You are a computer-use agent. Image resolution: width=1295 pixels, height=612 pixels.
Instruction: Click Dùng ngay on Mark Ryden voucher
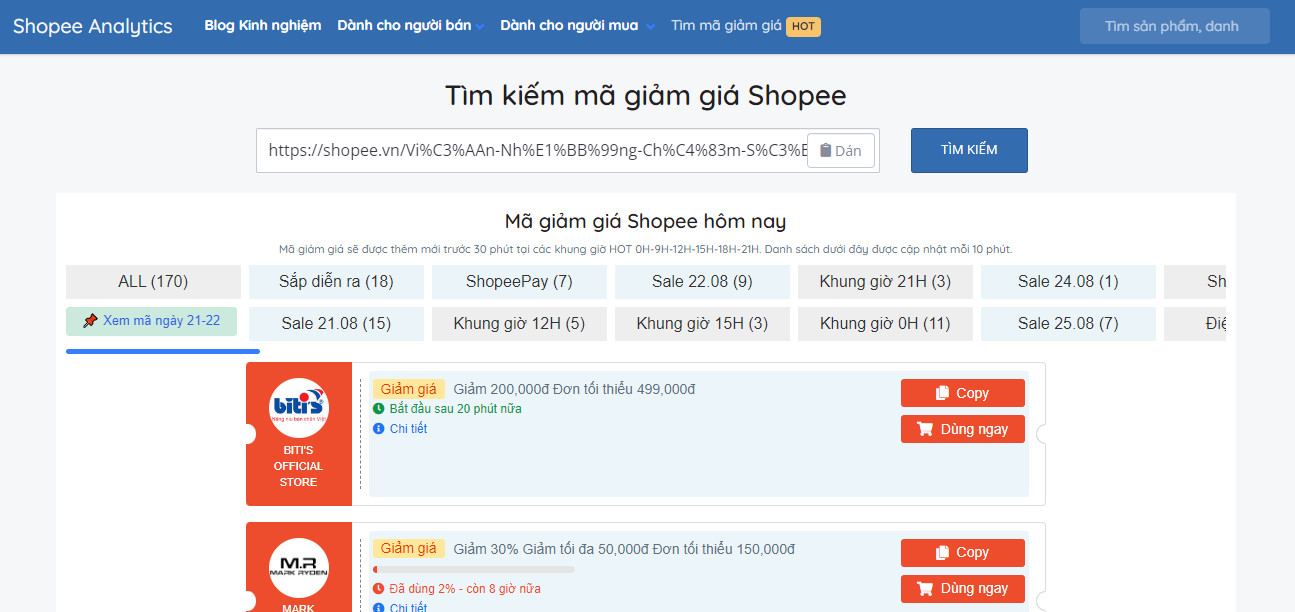click(962, 588)
